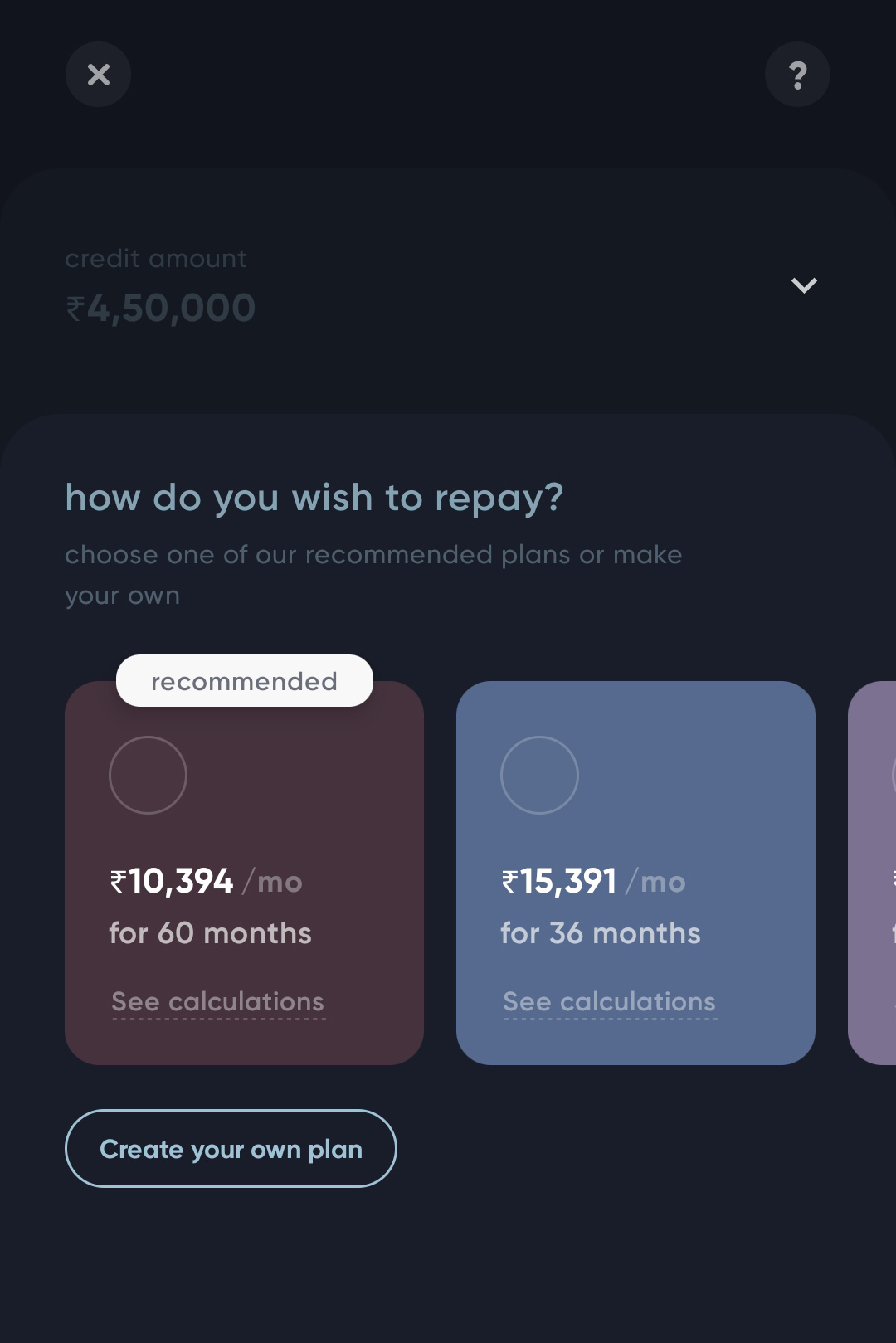
Task: Click the close X icon at top left
Action: (98, 75)
